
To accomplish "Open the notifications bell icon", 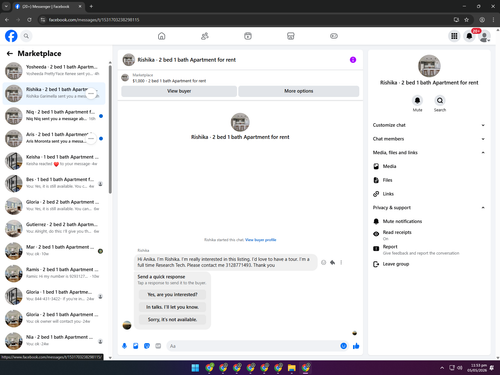I will (469, 36).
